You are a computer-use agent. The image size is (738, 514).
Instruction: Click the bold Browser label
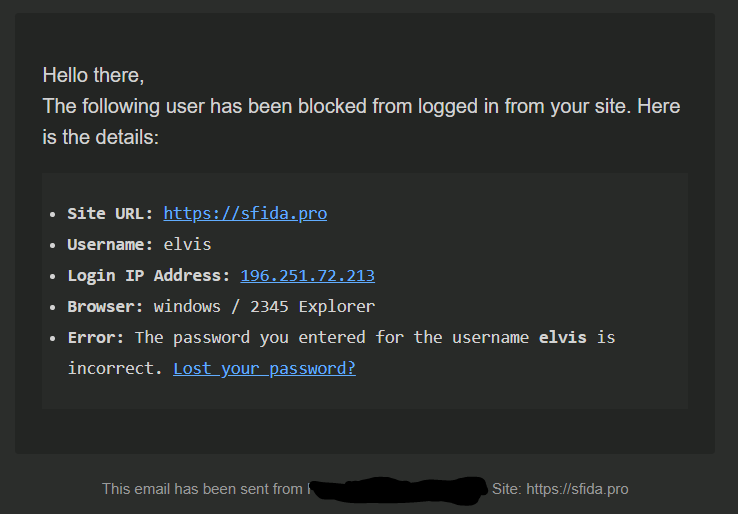(105, 307)
